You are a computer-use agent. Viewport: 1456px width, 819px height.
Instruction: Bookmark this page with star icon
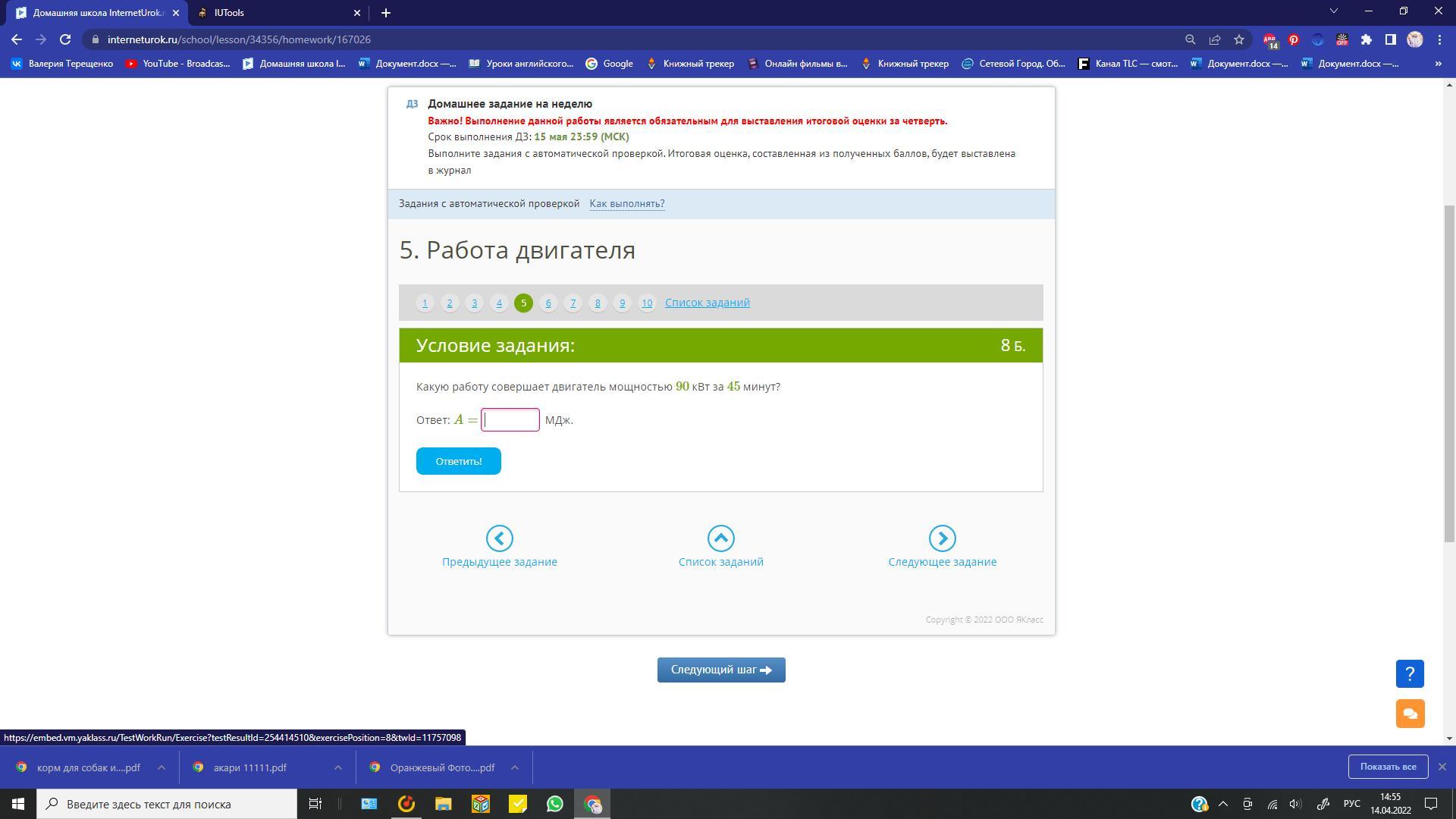1239,39
